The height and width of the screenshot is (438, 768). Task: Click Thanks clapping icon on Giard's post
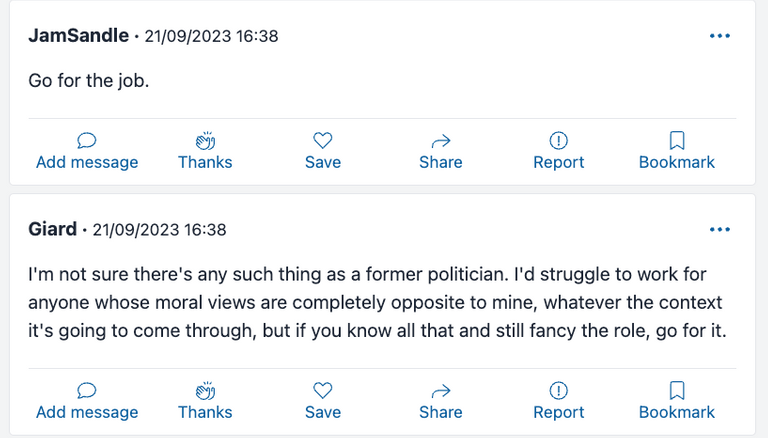click(x=205, y=391)
